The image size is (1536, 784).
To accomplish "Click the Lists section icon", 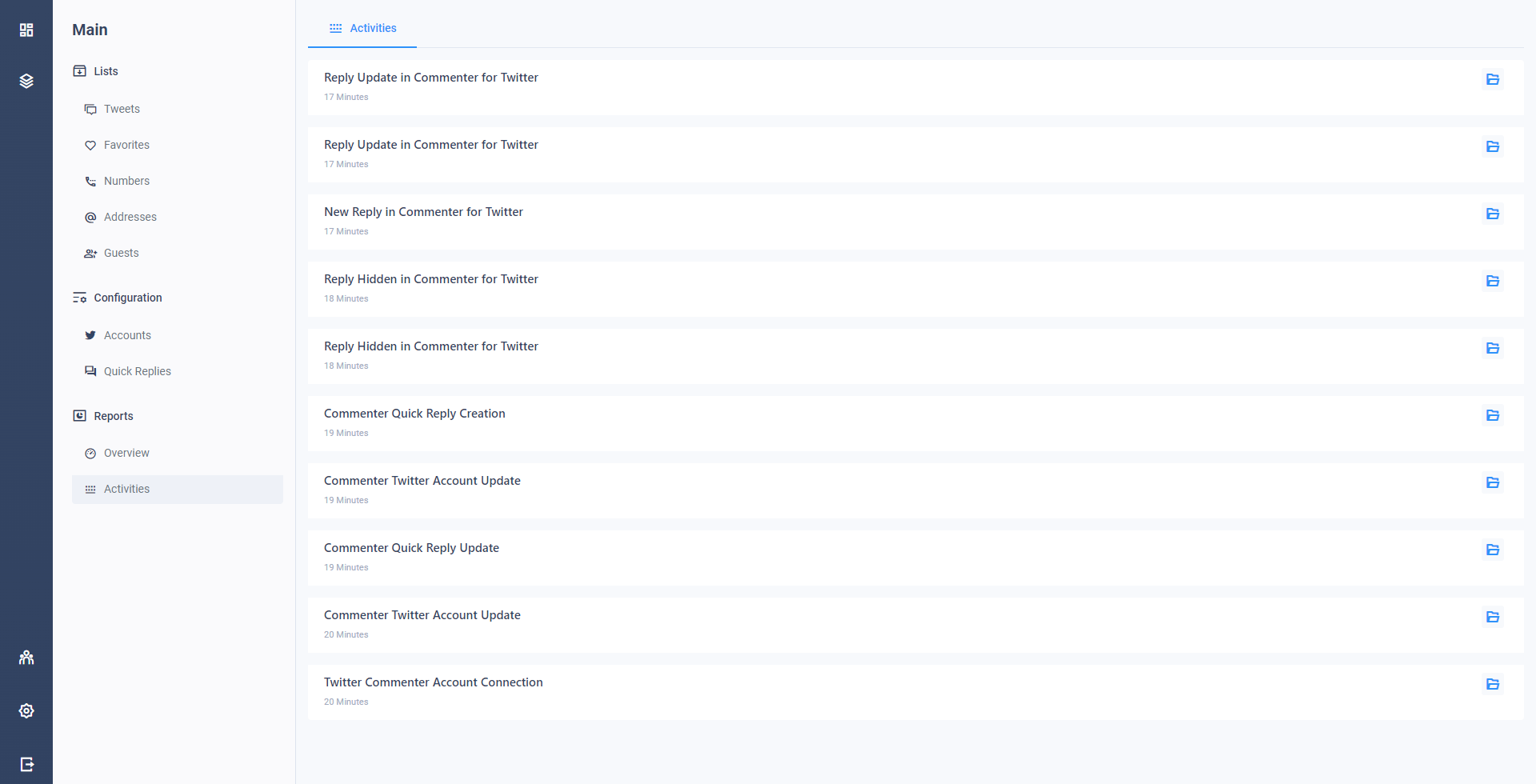I will point(79,71).
